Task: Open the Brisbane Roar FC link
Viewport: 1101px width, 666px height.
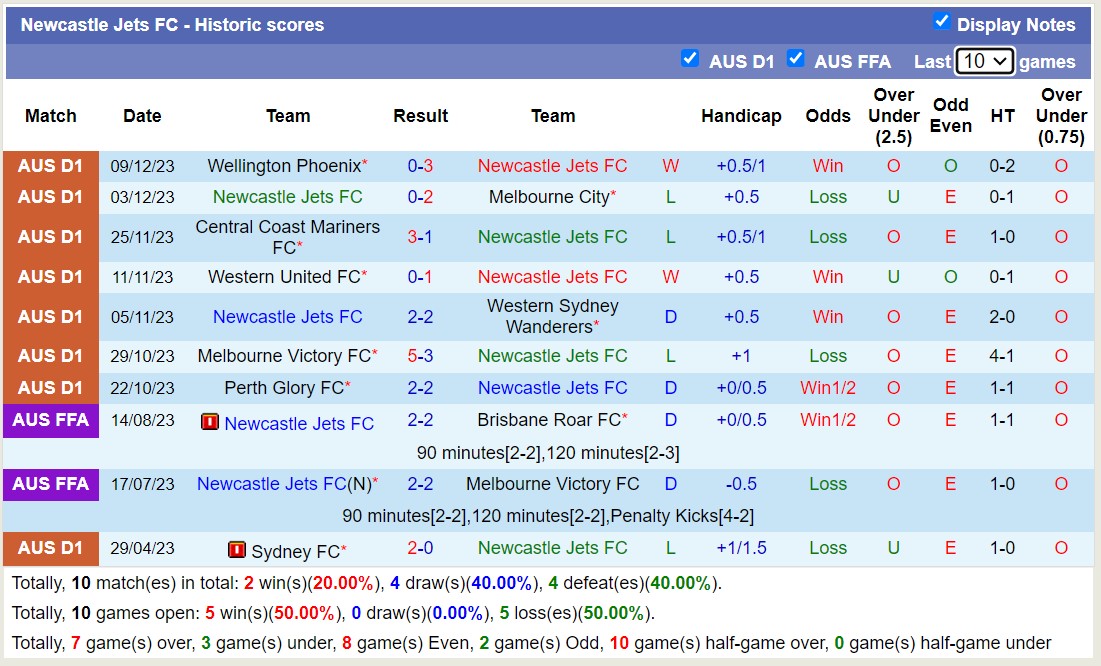Action: click(x=550, y=420)
